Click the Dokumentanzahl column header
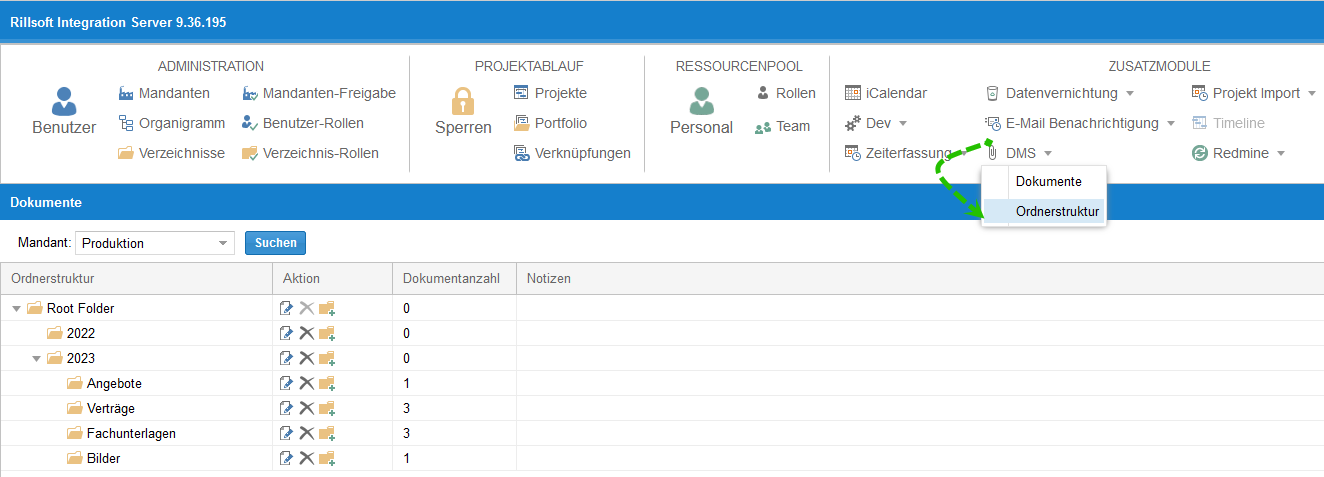 (x=454, y=278)
